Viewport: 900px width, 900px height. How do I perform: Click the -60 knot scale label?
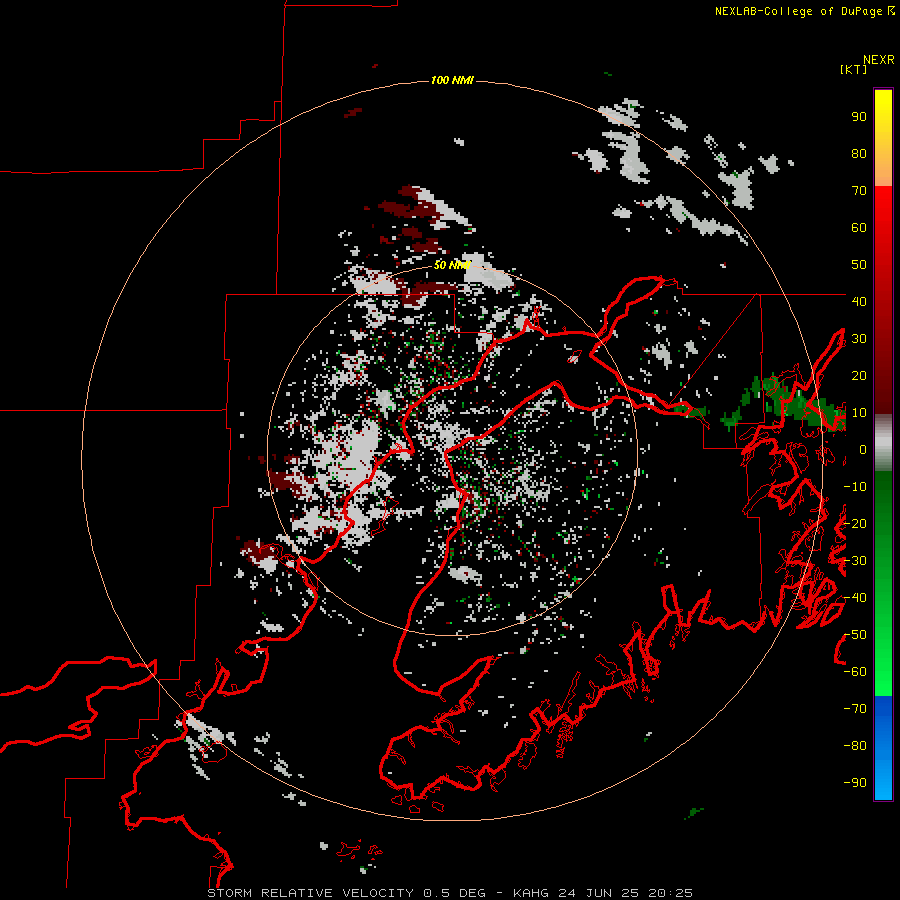click(855, 672)
